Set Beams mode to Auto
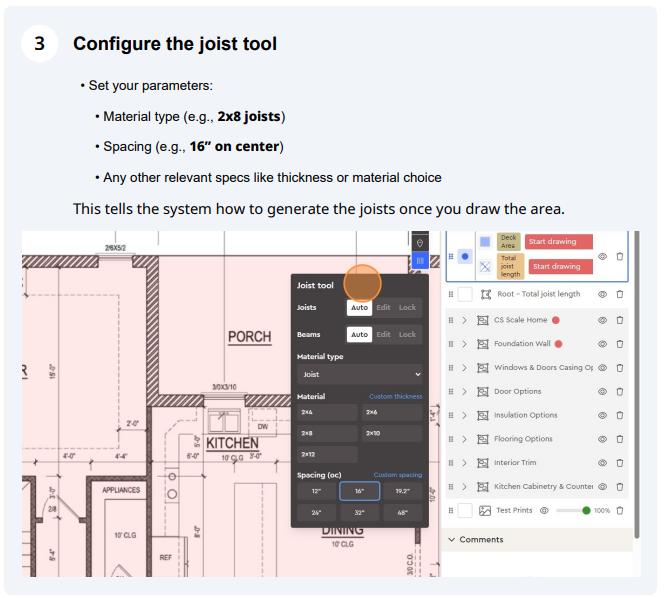Image resolution: width=665 pixels, height=598 pixels. (359, 335)
